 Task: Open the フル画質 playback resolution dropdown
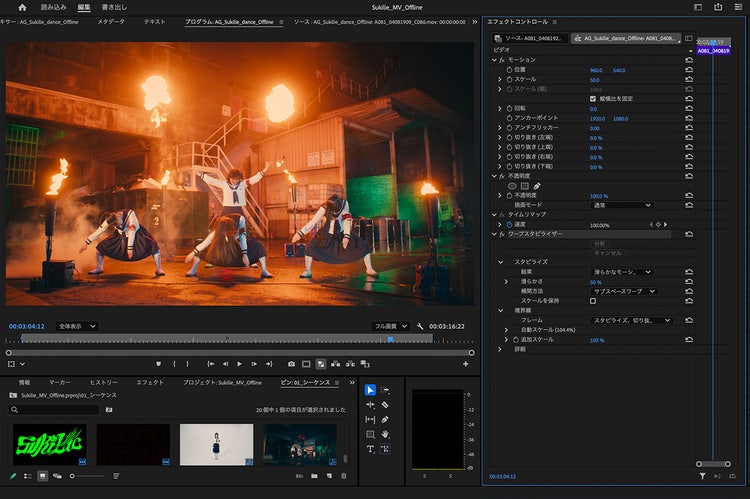click(x=391, y=326)
